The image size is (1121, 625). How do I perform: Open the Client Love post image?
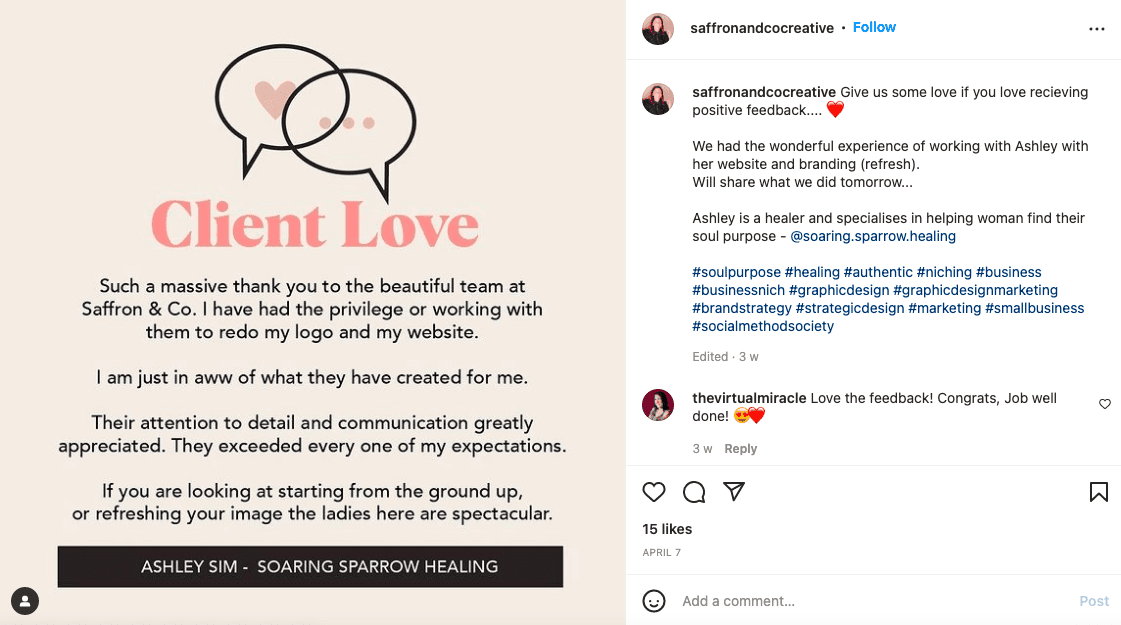tap(312, 312)
